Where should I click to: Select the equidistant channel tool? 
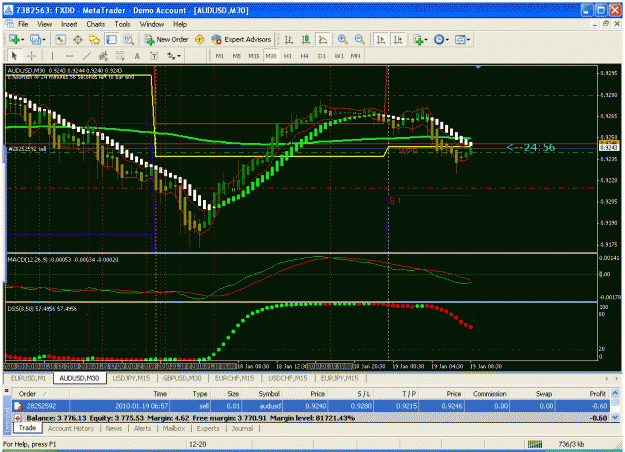tap(103, 56)
